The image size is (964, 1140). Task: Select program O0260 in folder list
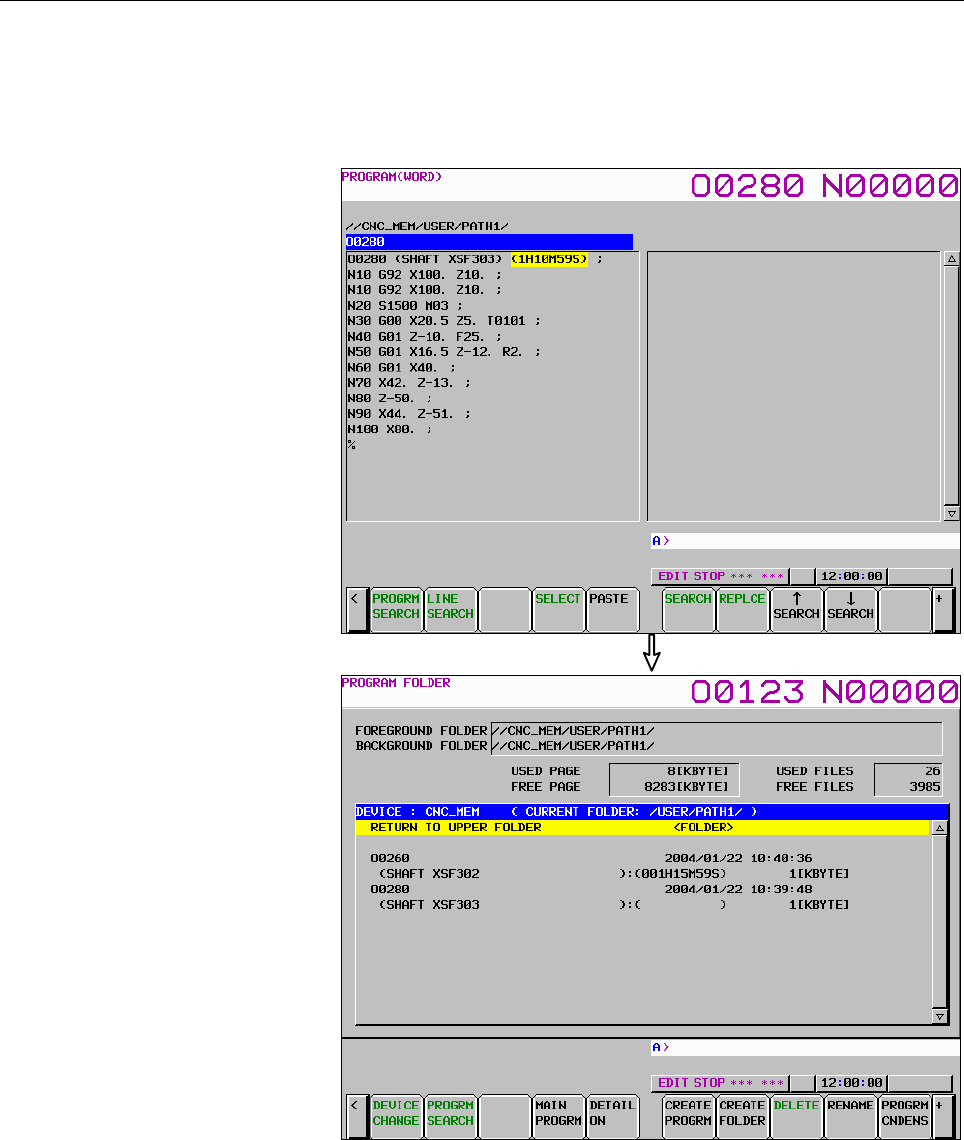[390, 859]
